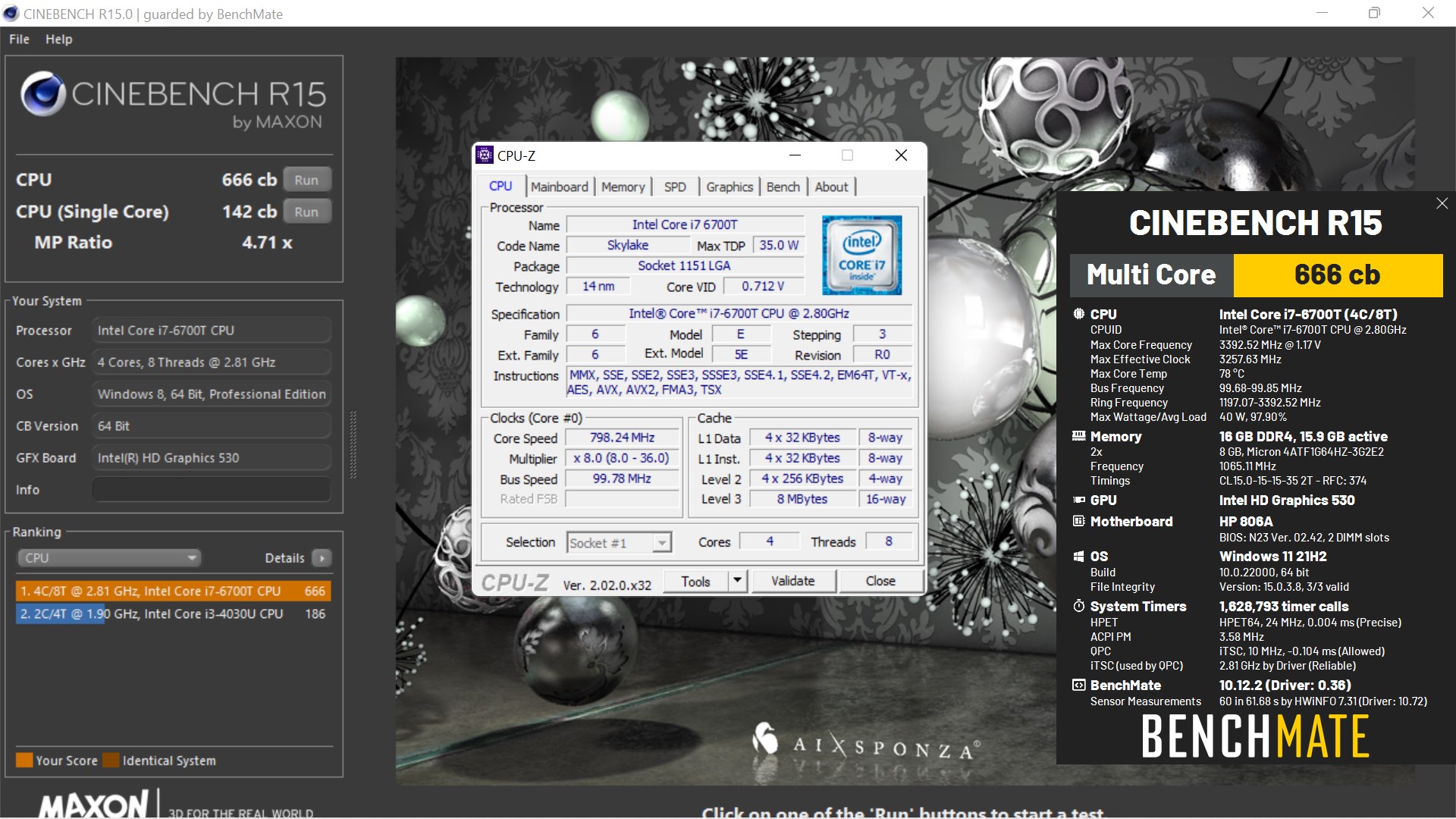Image resolution: width=1456 pixels, height=819 pixels.
Task: Click the Code Name Skylake value
Action: (x=628, y=245)
